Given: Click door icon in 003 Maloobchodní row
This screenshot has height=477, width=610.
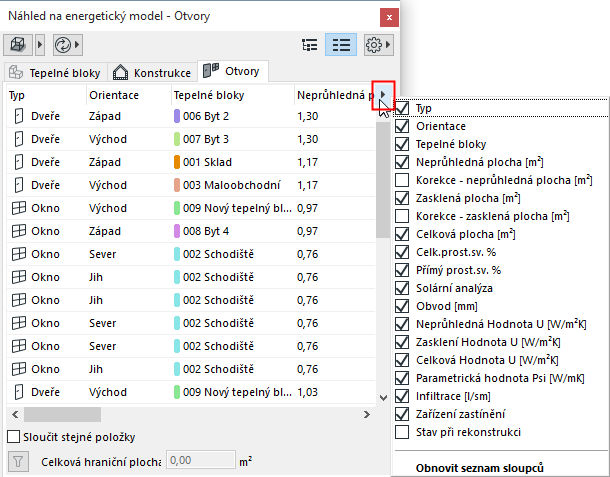Looking at the screenshot, I should (19, 185).
